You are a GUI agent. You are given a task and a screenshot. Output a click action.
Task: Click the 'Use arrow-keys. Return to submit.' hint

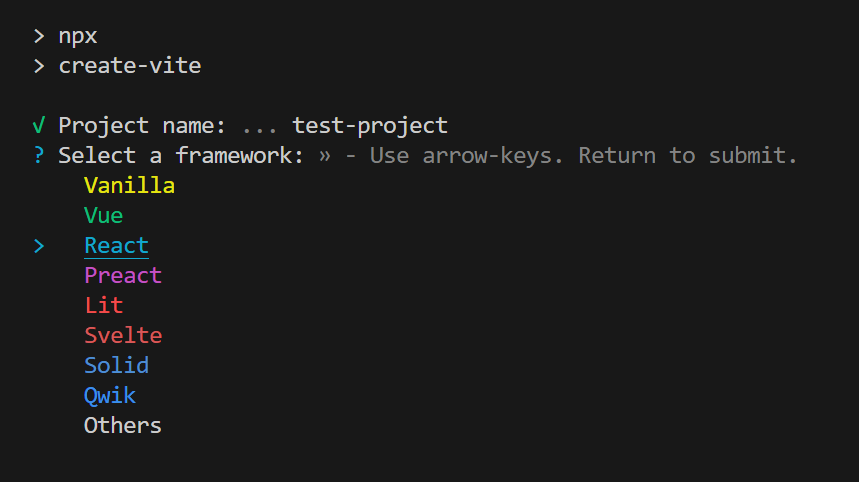pos(584,156)
